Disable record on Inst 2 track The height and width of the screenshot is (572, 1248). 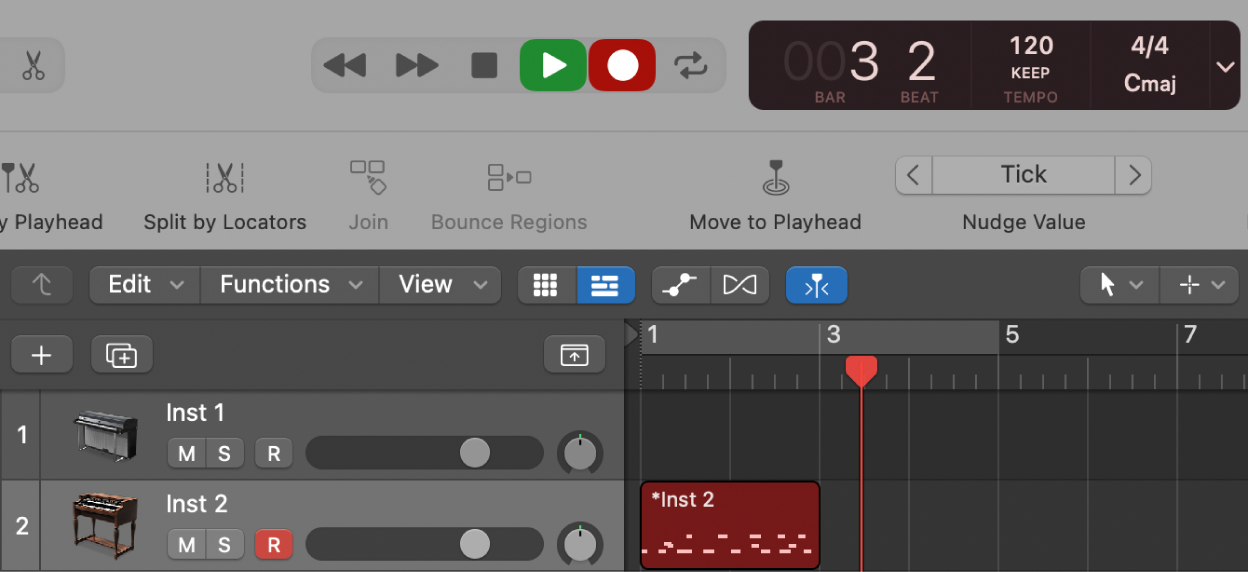tap(273, 545)
